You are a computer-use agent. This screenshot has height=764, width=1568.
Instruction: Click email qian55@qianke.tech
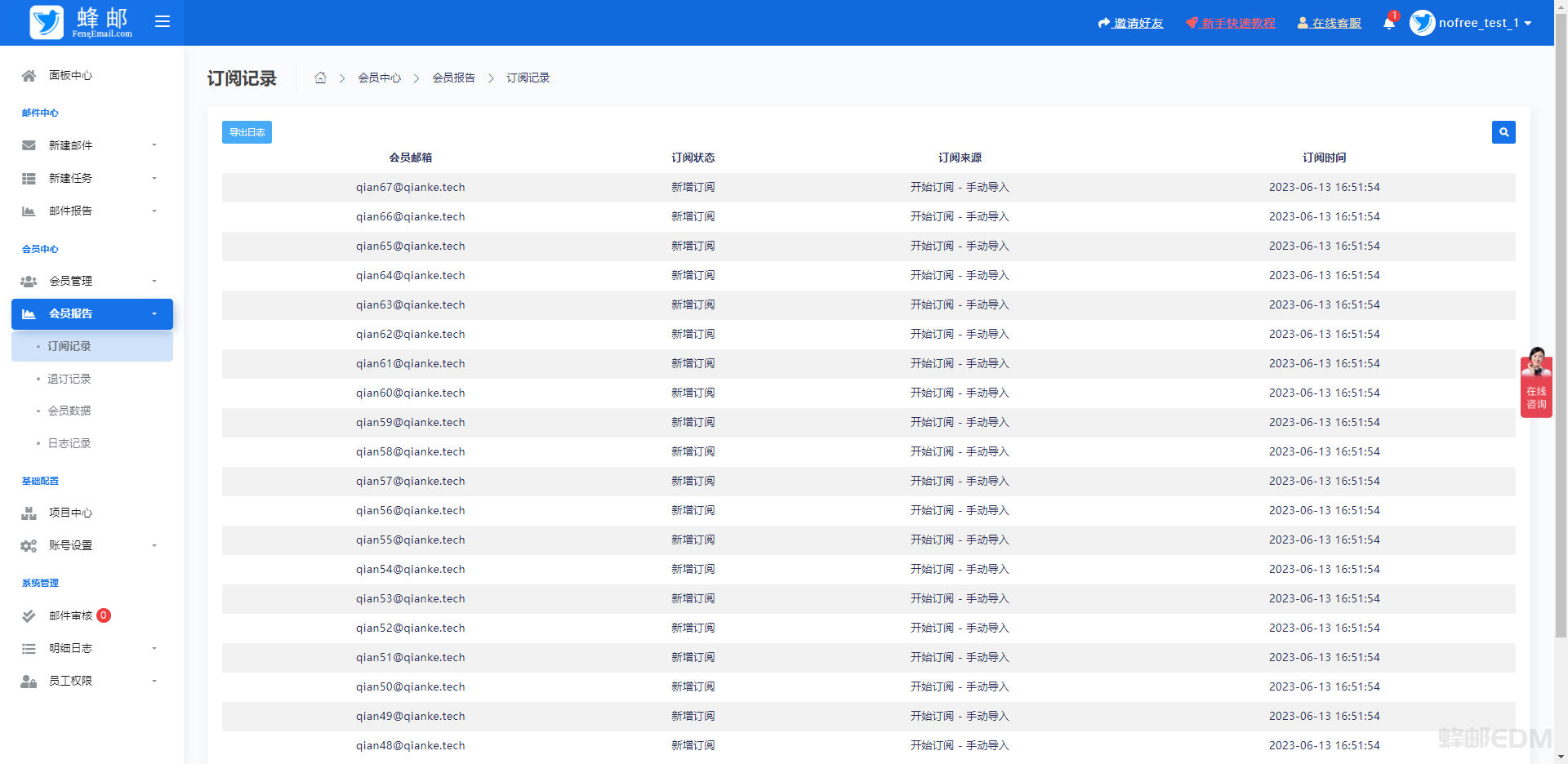pos(411,540)
